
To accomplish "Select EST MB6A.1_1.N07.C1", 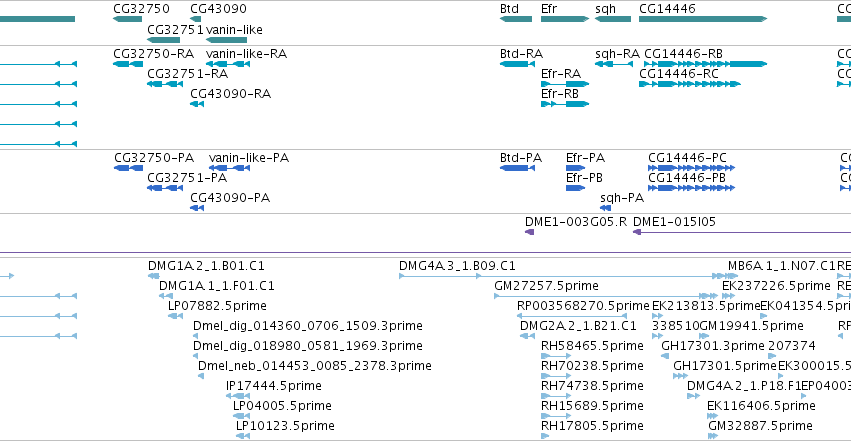I will pos(733,276).
